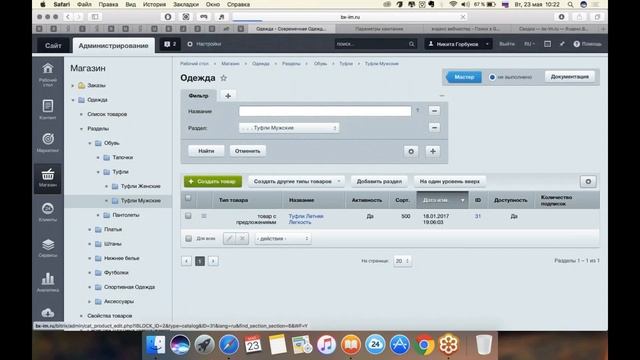Click the plus button beside filter gear

point(433,151)
